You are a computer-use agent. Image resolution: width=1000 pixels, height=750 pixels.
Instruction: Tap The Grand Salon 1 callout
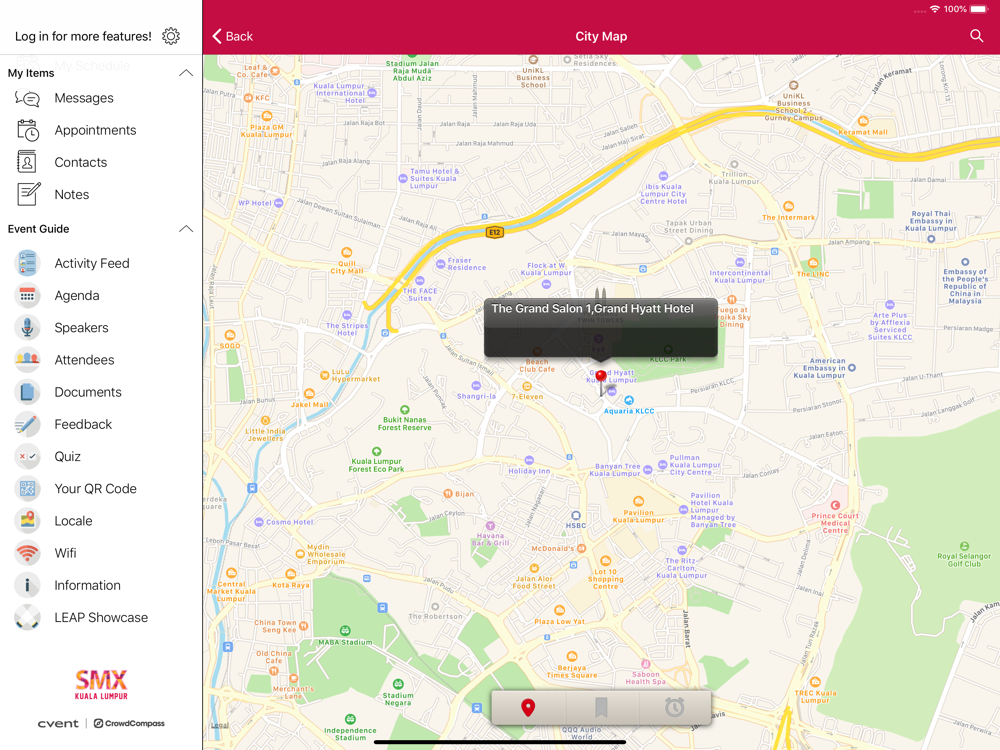click(601, 327)
